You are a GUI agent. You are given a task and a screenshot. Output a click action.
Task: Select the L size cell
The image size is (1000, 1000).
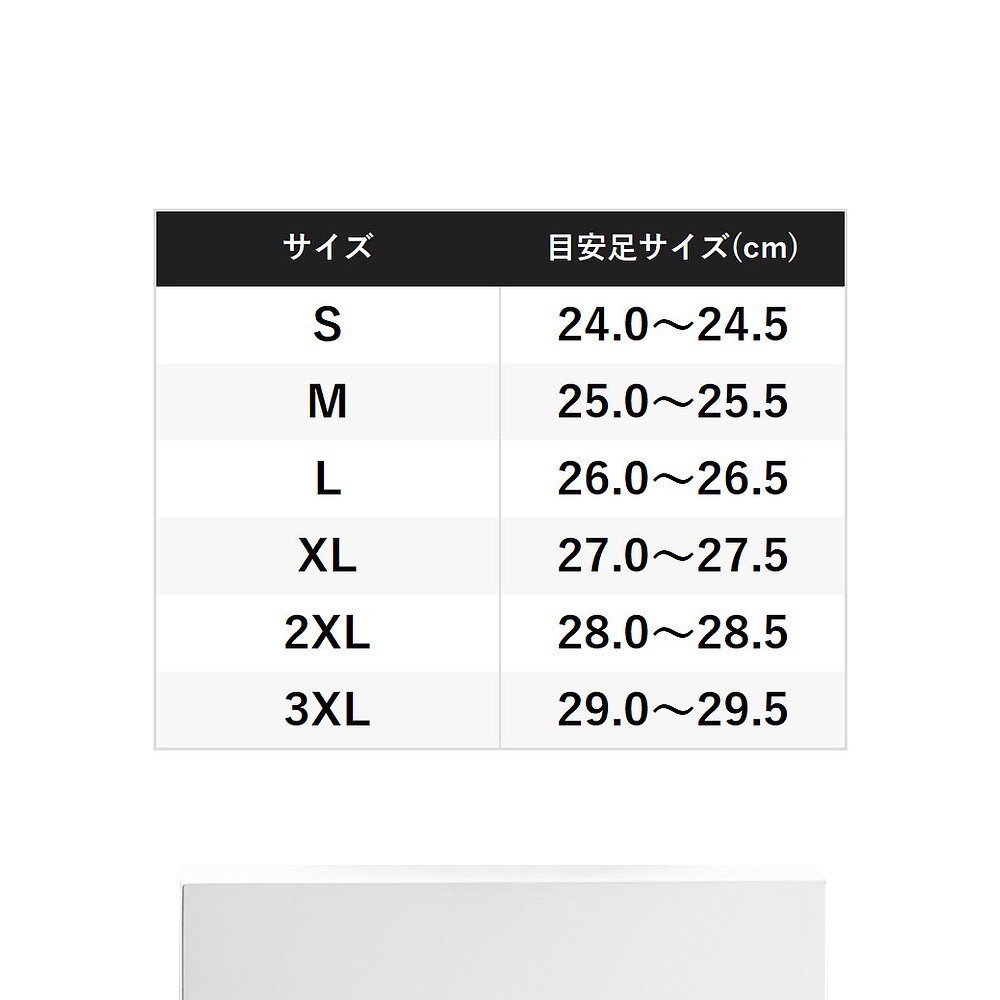pyautogui.click(x=327, y=479)
